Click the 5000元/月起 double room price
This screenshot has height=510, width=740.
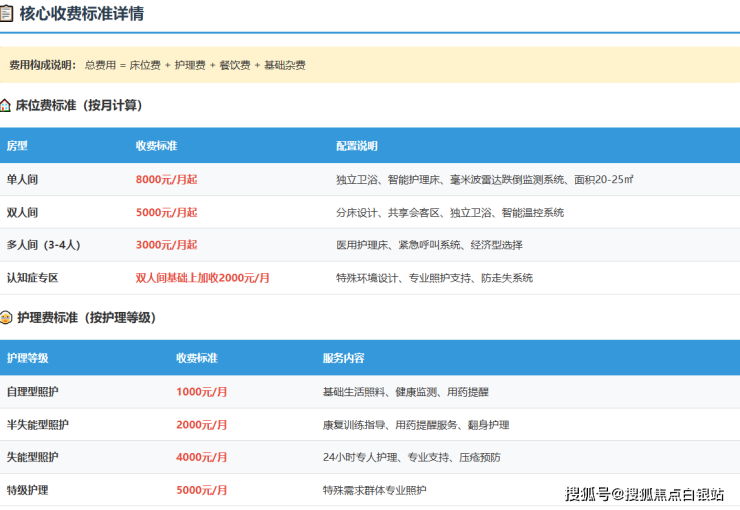pos(166,212)
